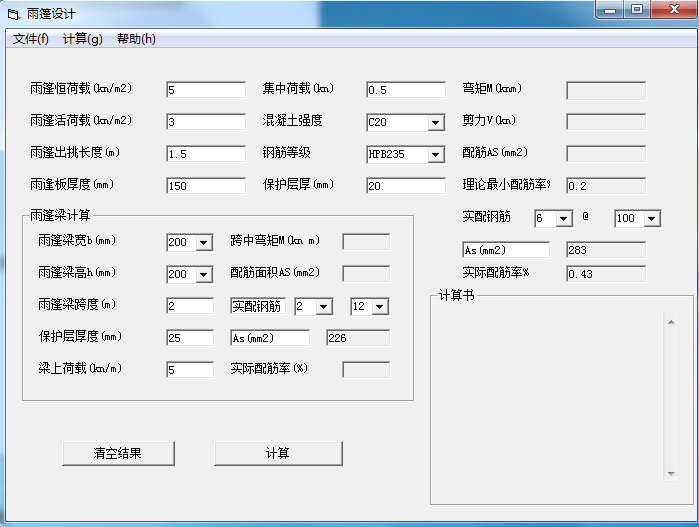Expand the 雨篷梁宽b dropdown

coord(204,243)
